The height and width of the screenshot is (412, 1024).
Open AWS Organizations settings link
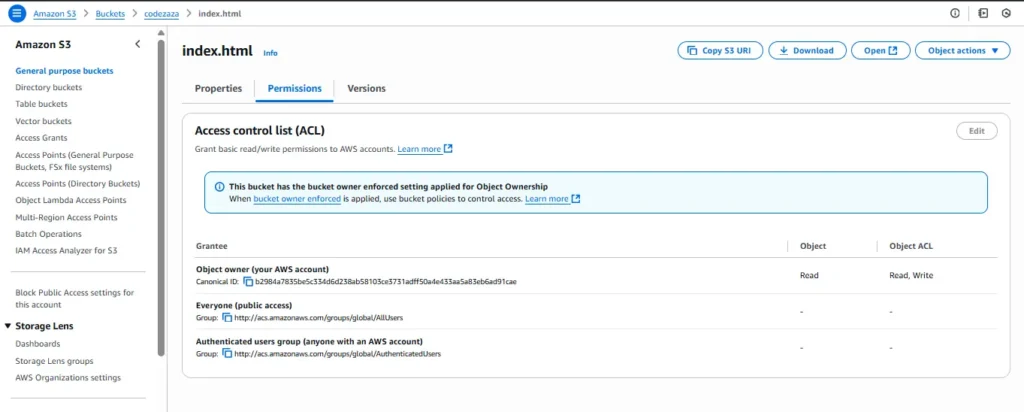point(68,377)
